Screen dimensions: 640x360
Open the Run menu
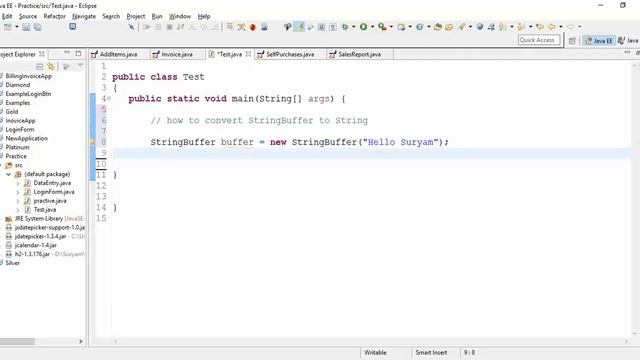[157, 16]
